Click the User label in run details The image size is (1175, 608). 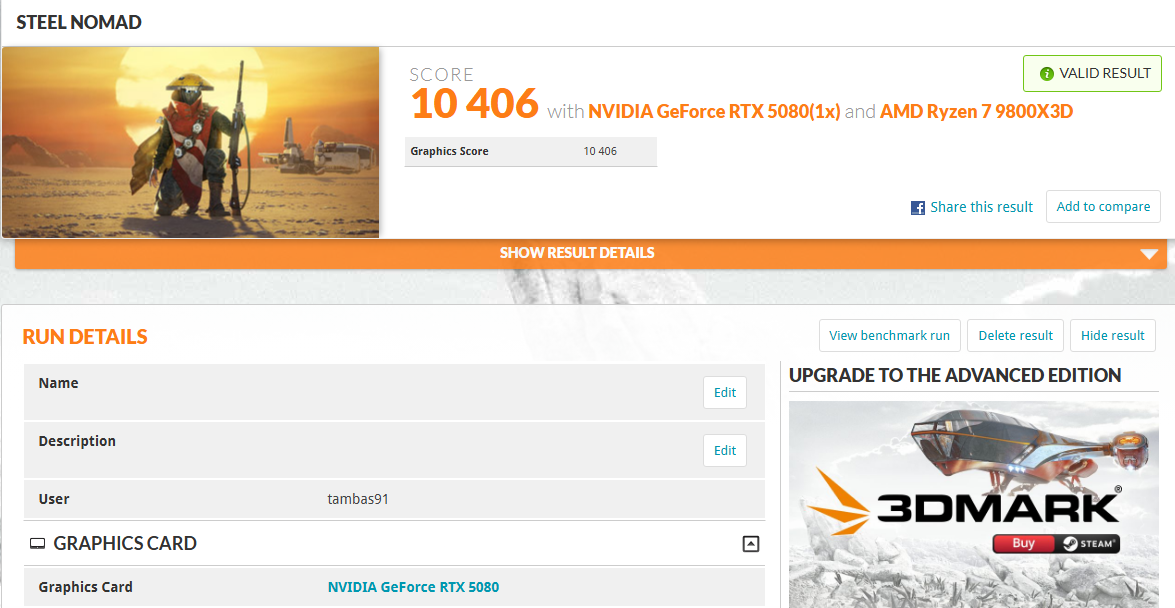coord(53,499)
